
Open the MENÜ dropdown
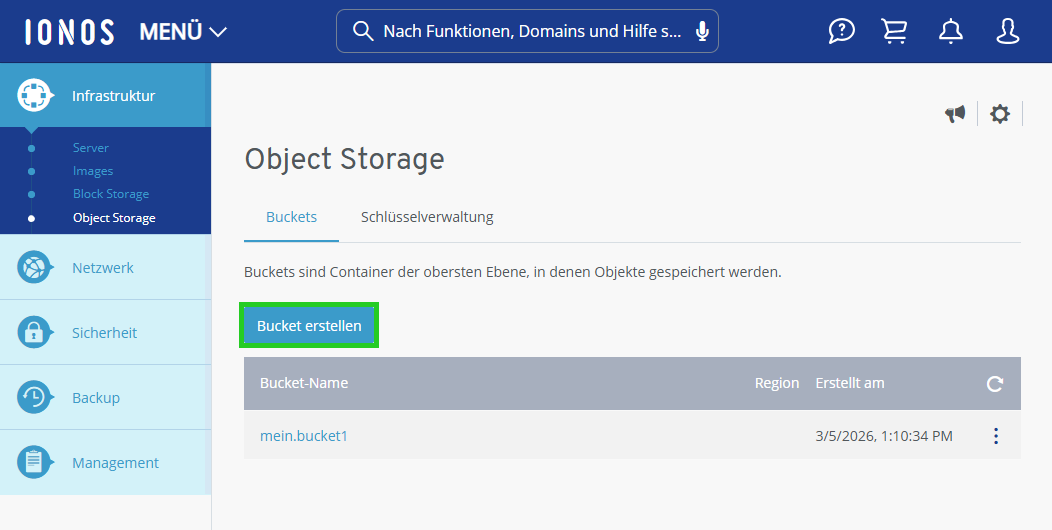click(183, 32)
